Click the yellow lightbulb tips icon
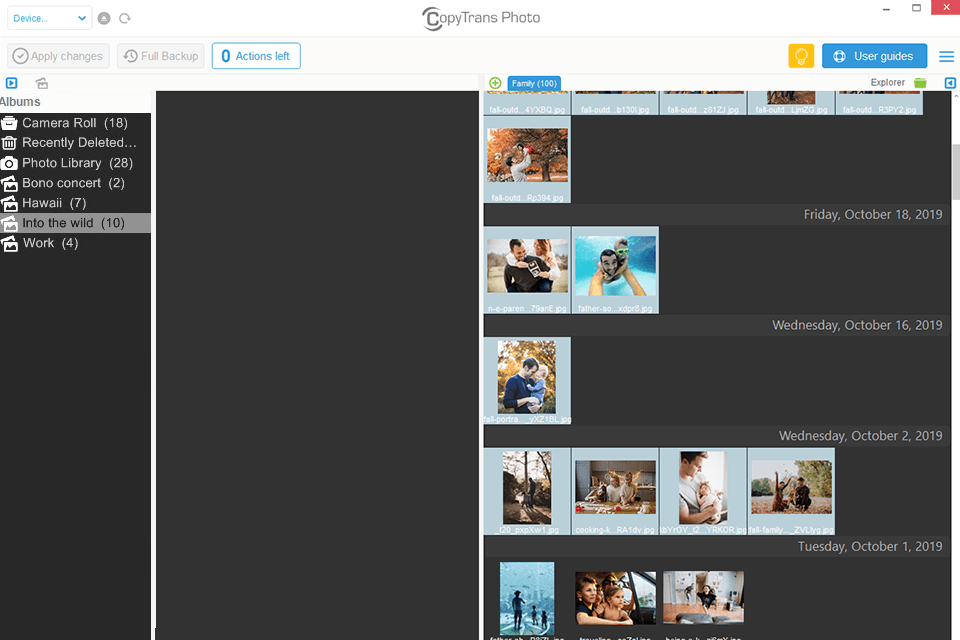The image size is (960, 640). [x=801, y=56]
